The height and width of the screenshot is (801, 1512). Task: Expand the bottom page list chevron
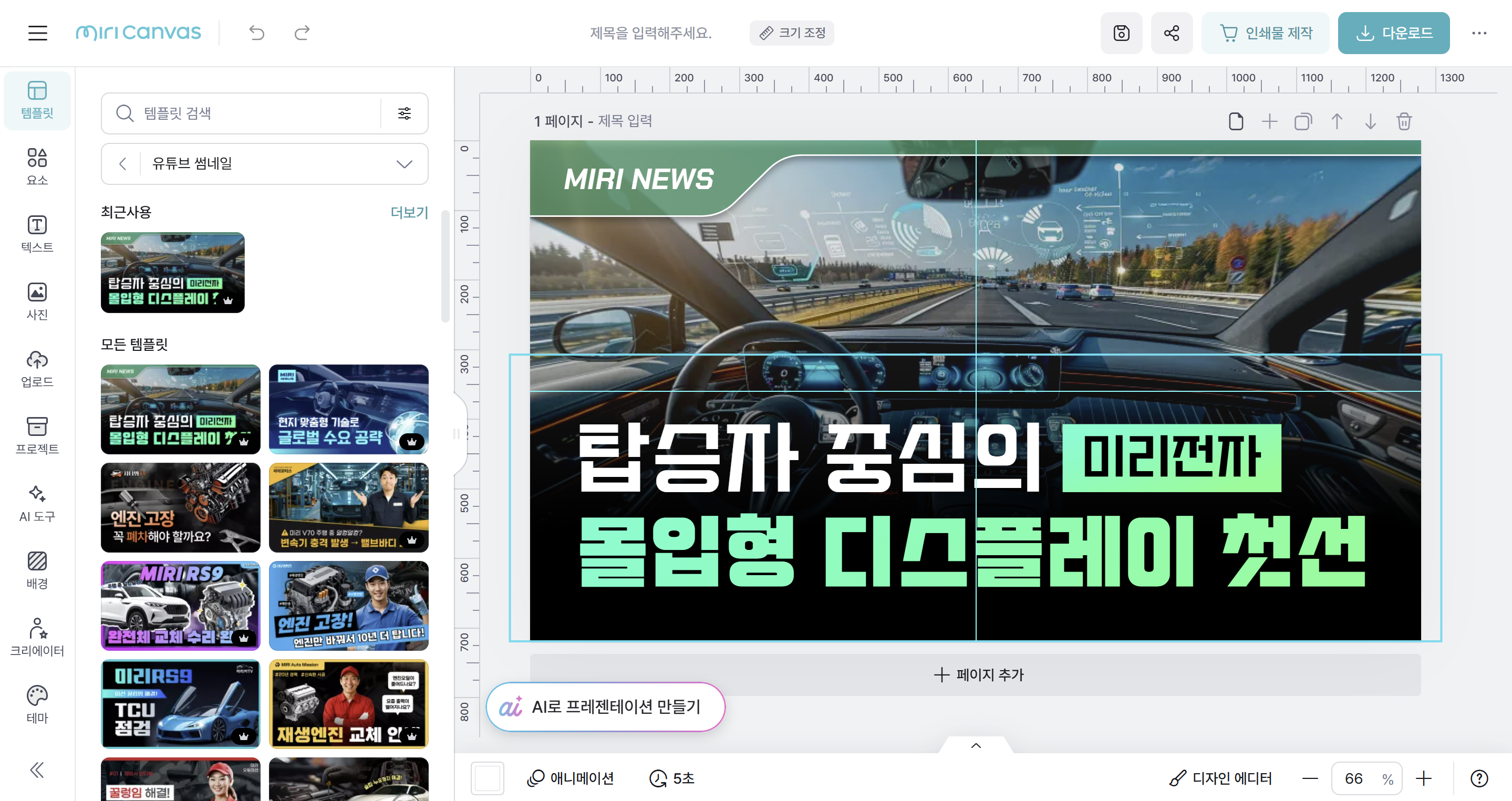(x=976, y=745)
